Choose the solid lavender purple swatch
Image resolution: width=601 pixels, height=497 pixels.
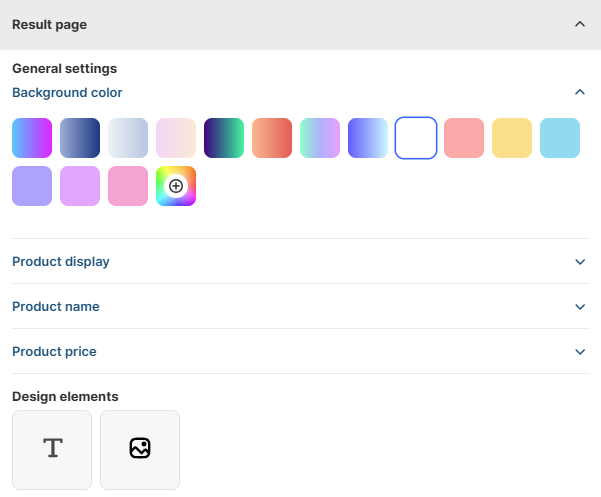click(x=32, y=186)
